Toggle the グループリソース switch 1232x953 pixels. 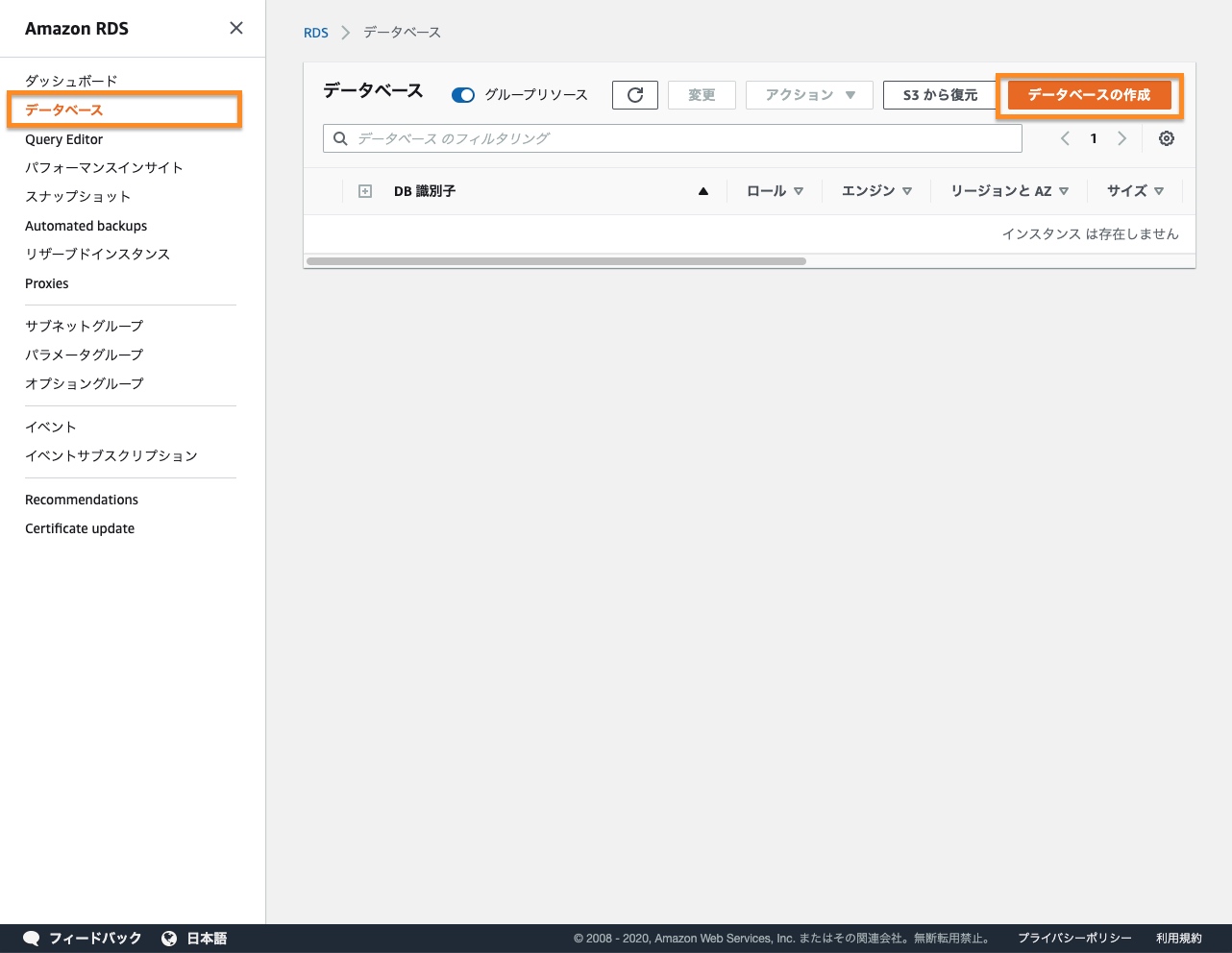(x=463, y=95)
